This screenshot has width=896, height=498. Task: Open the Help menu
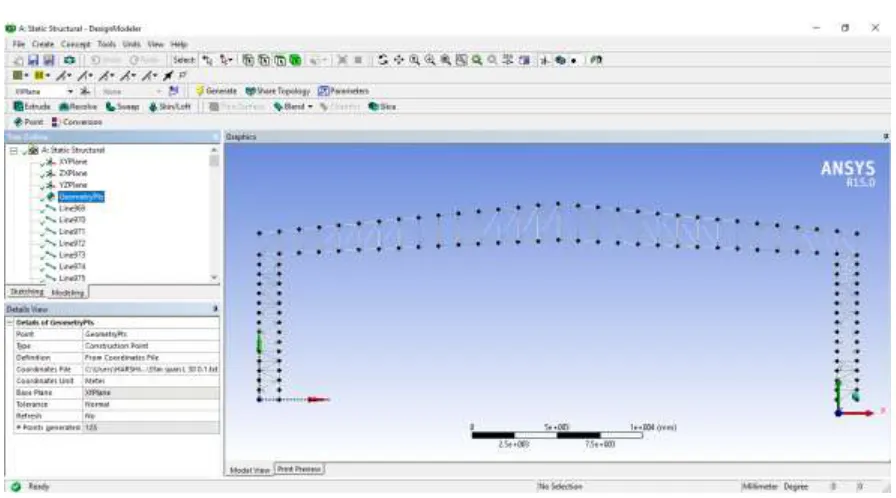point(179,44)
